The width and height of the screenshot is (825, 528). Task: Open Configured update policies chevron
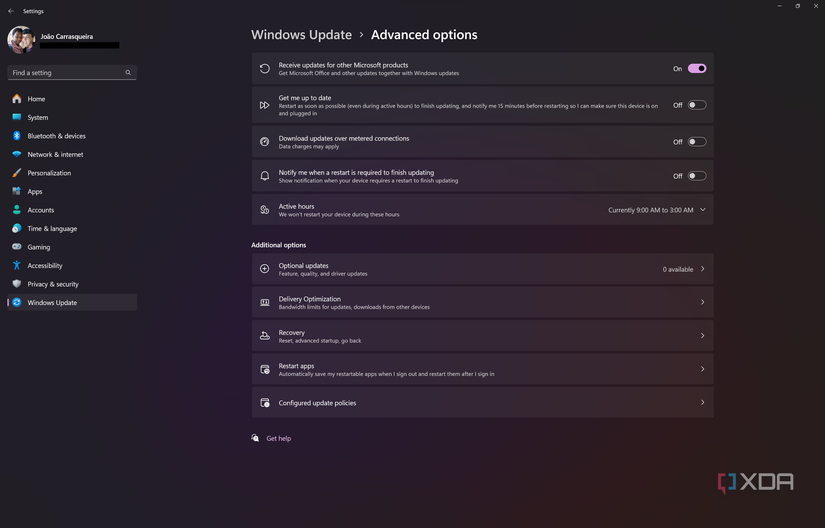pyautogui.click(x=702, y=402)
